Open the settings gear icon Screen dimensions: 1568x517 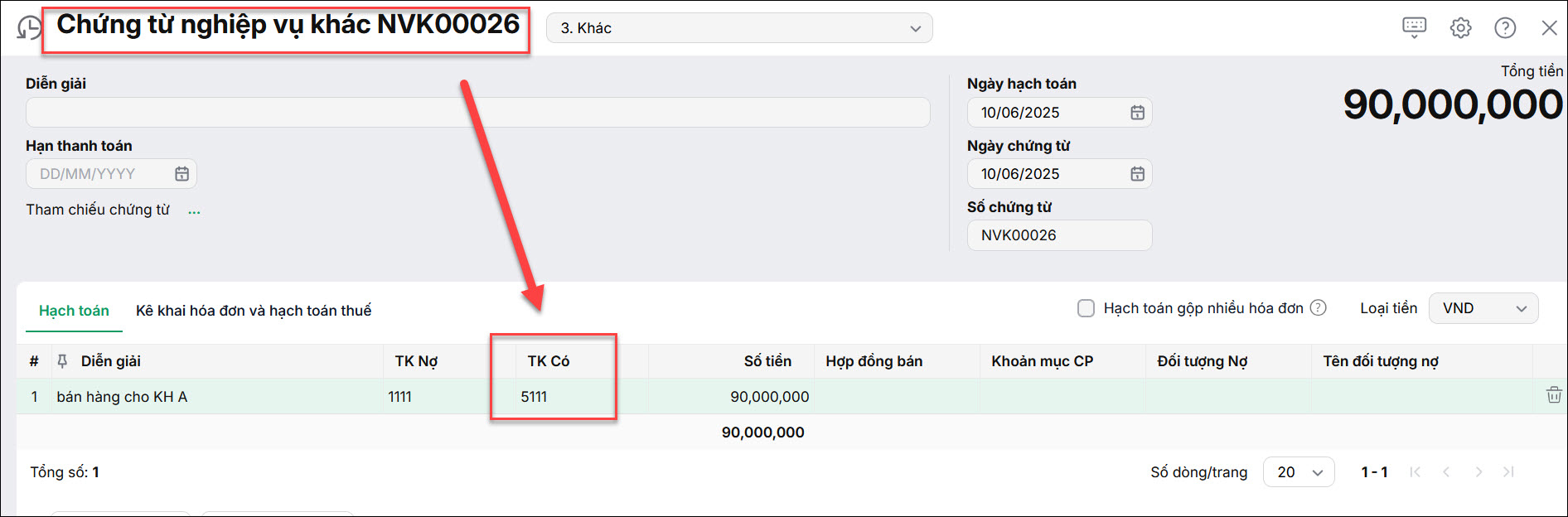tap(1460, 27)
